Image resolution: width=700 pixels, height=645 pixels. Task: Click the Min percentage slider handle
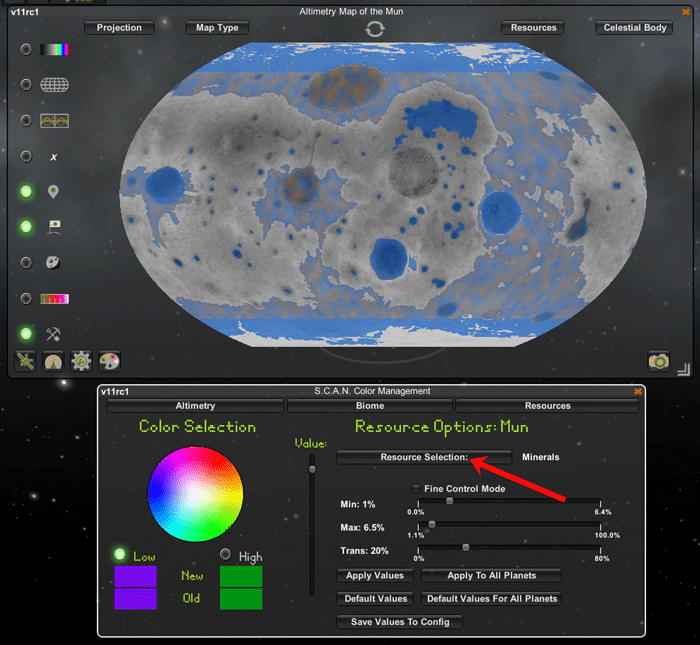pyautogui.click(x=450, y=501)
